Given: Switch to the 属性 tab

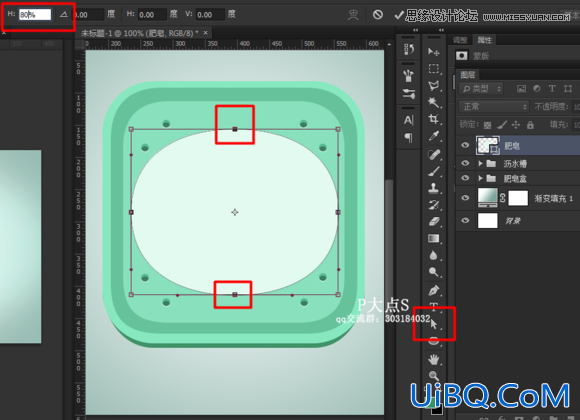Looking at the screenshot, I should pos(484,40).
